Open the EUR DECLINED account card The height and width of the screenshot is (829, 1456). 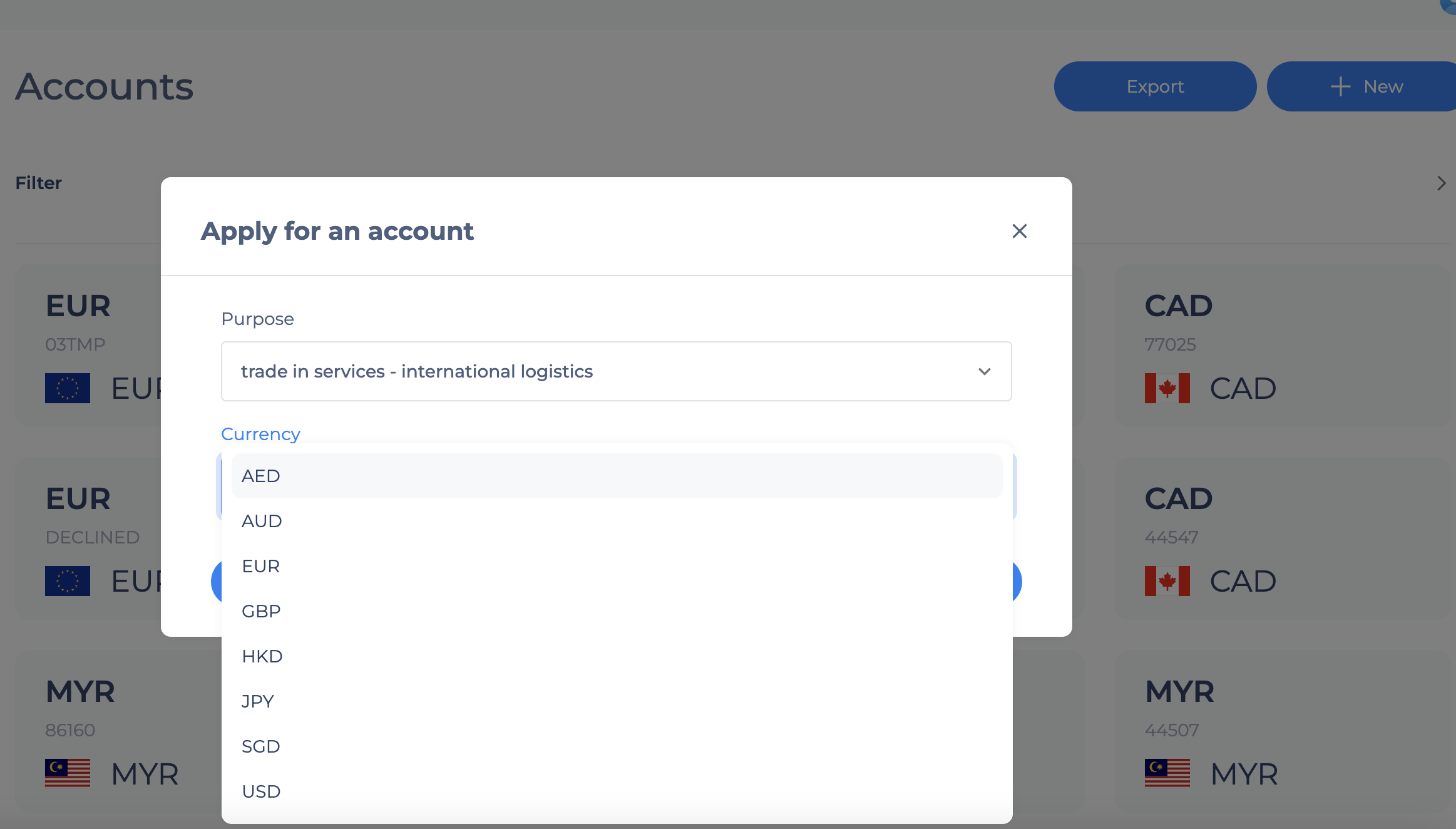click(x=88, y=538)
